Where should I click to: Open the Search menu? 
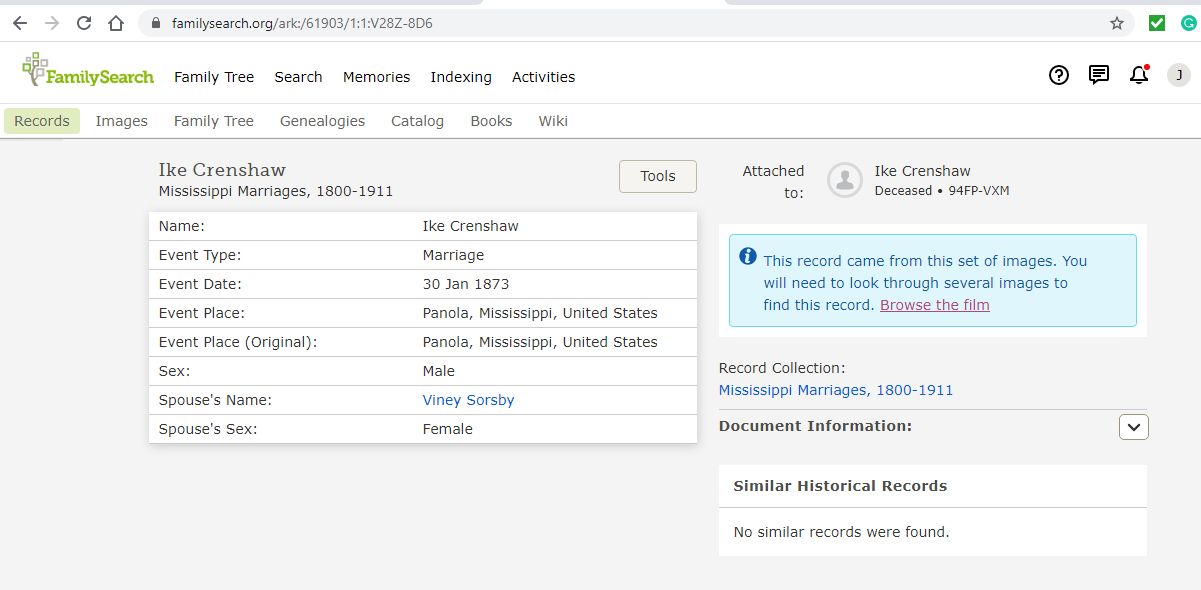click(298, 77)
